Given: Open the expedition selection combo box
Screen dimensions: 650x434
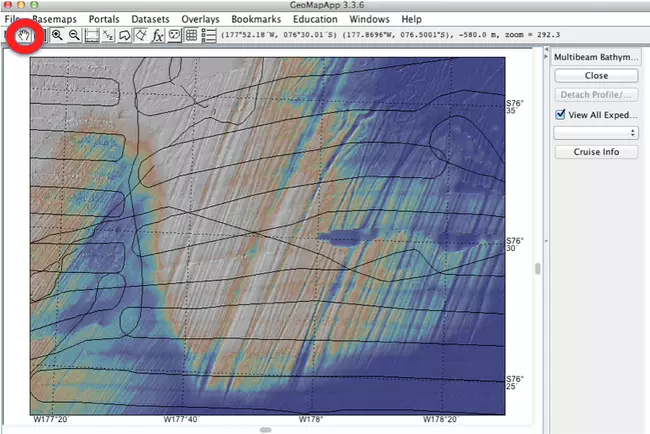Looking at the screenshot, I should point(596,132).
